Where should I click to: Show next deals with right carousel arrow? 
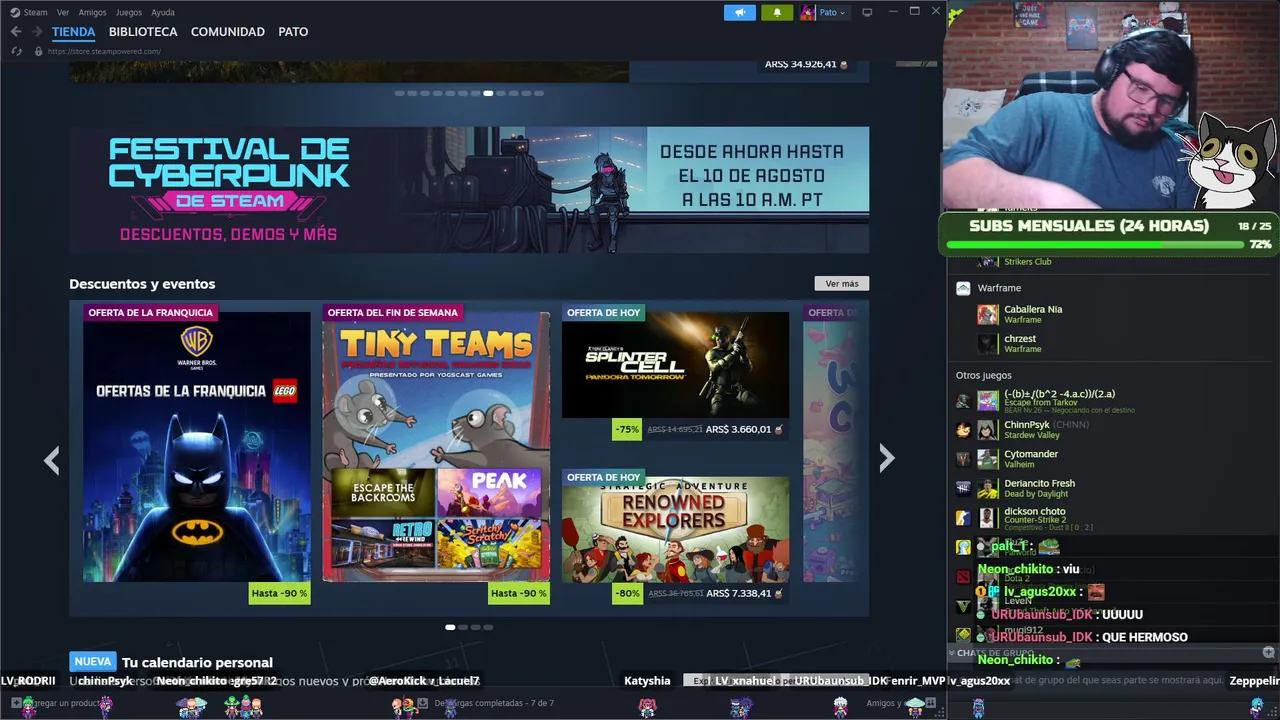tap(886, 458)
